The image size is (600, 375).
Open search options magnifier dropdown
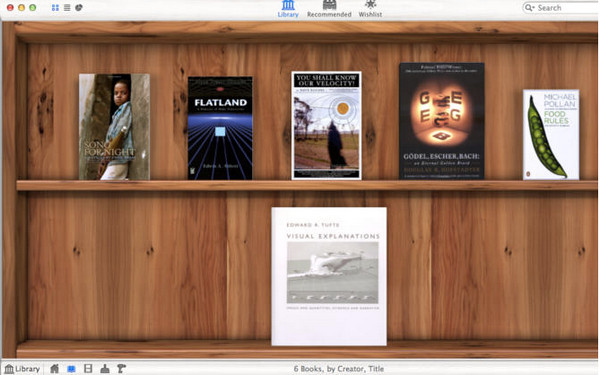click(x=530, y=8)
